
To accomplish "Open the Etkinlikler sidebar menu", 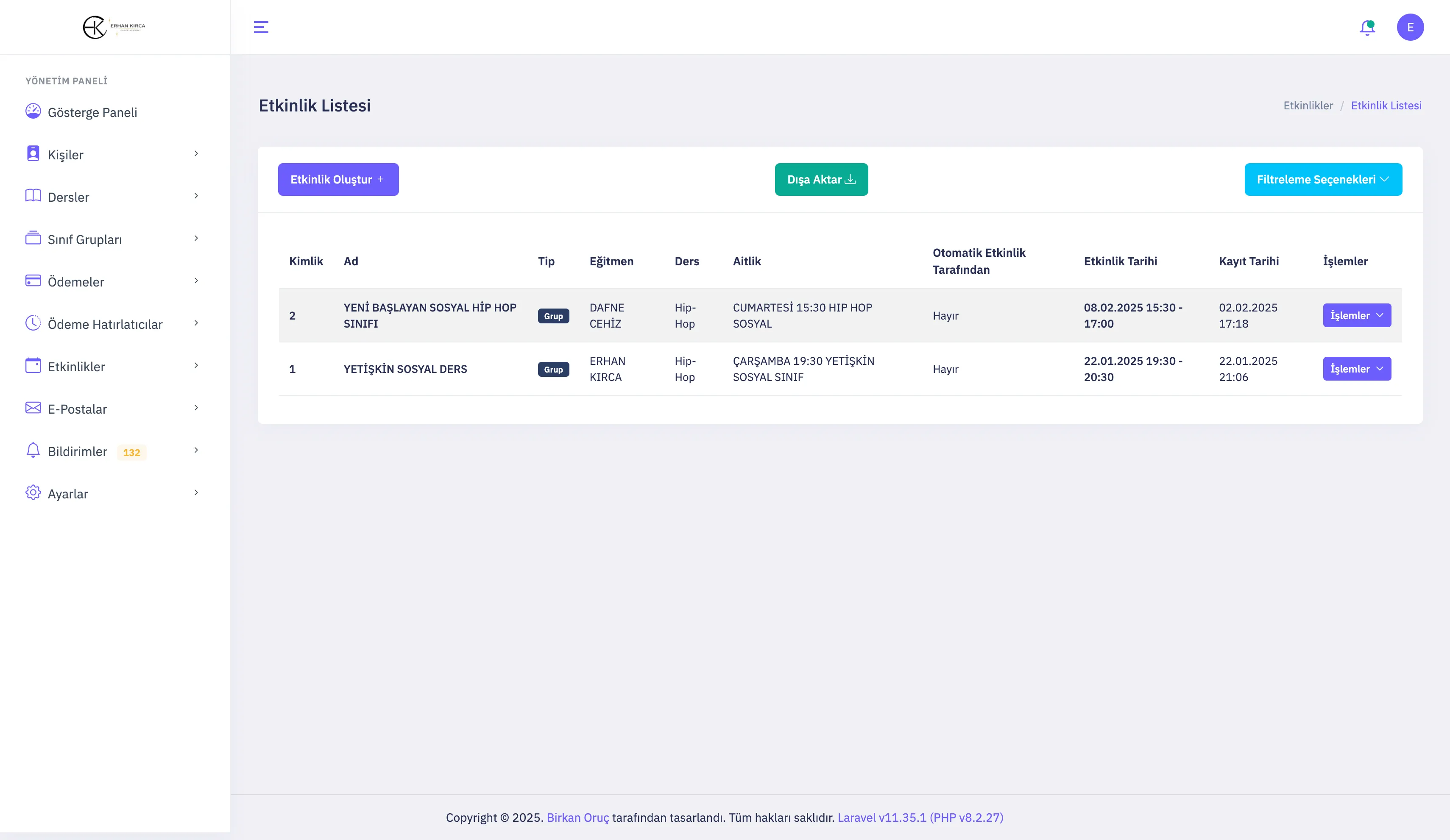I will coord(76,367).
